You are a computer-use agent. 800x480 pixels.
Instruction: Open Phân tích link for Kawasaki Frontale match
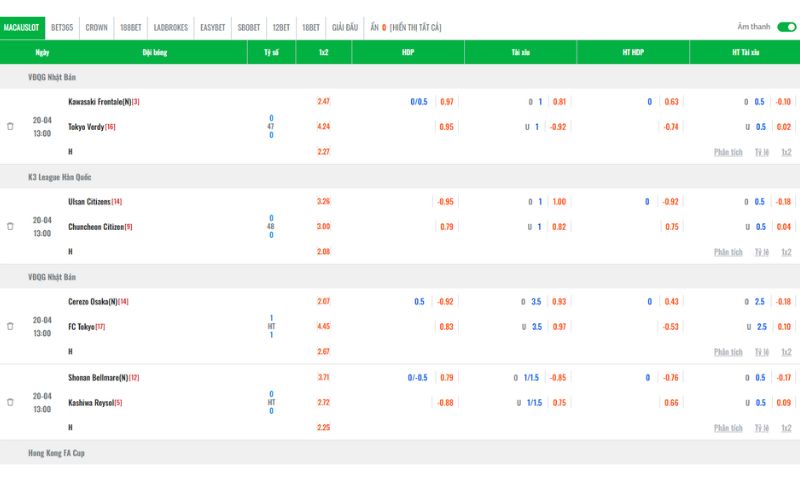728,152
